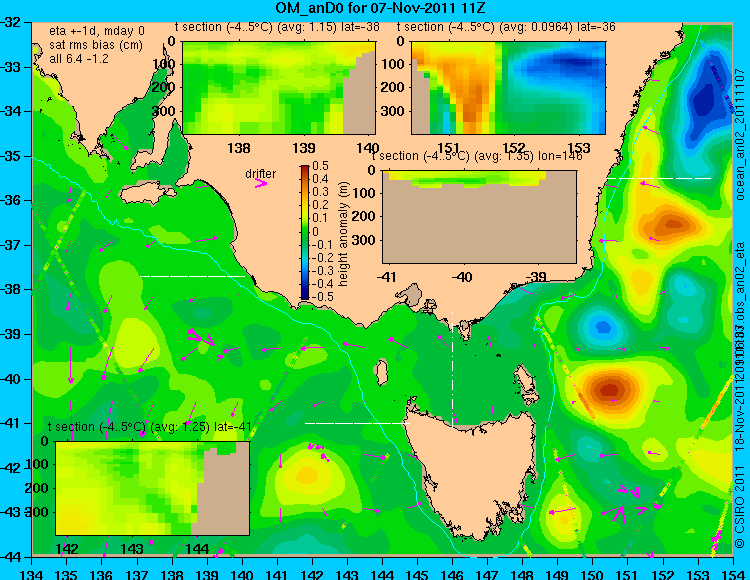Click the 't section (avg: 1.25) lat=-41' heading
The width and height of the screenshot is (750, 580).
tap(150, 427)
